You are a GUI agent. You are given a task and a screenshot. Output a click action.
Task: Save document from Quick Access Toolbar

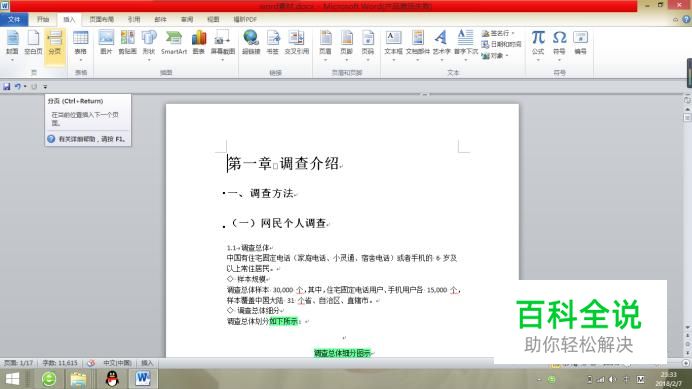coord(7,87)
